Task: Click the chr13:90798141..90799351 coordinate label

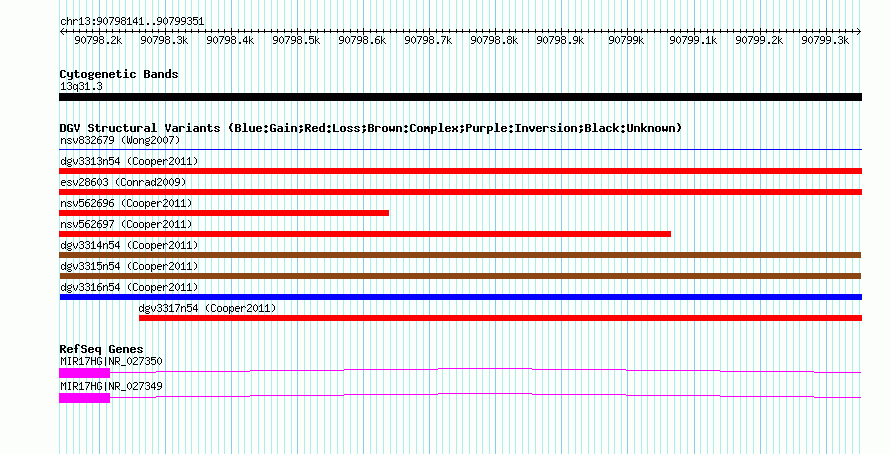Action: (x=132, y=22)
